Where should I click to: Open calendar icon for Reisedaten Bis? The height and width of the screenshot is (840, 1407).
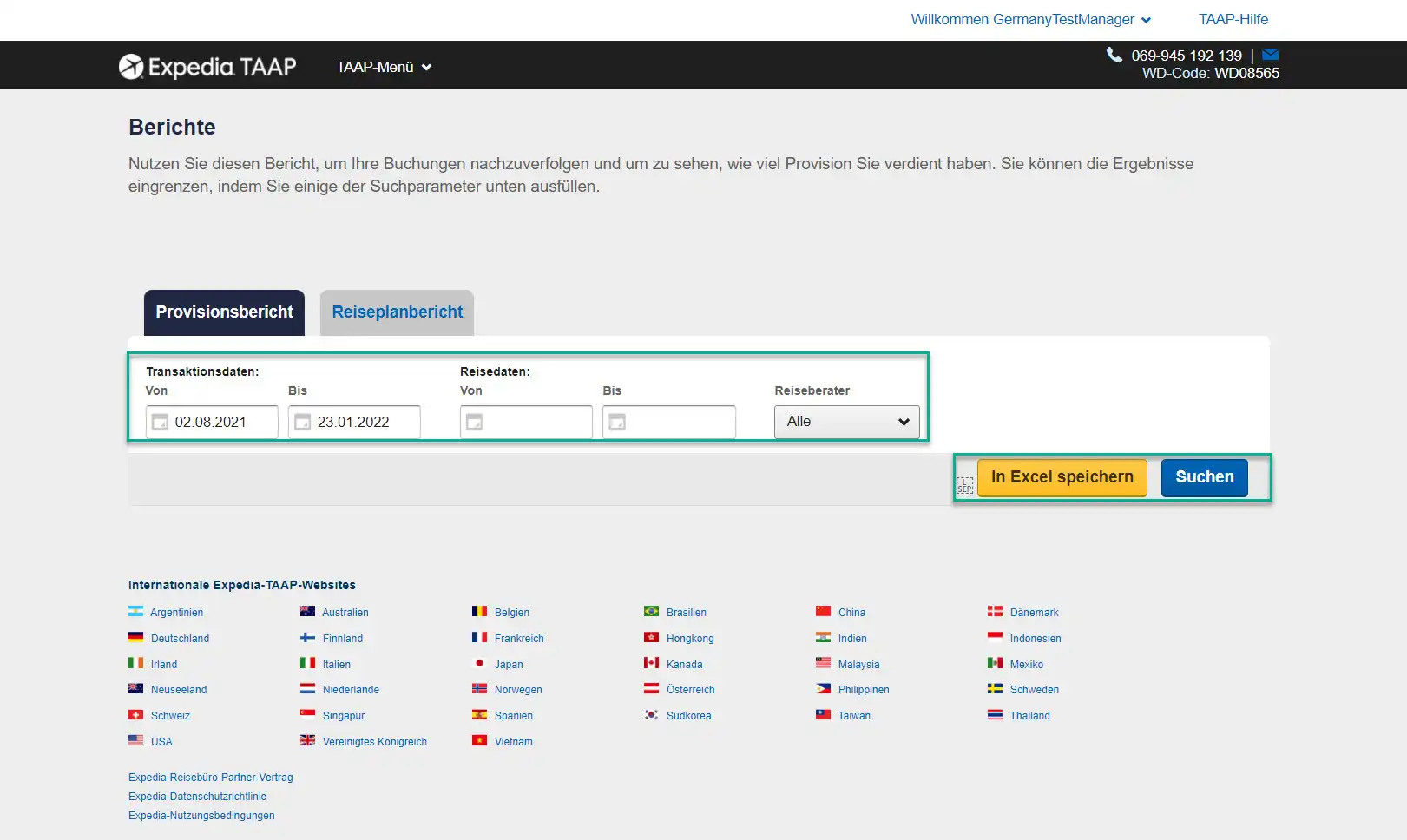point(617,422)
